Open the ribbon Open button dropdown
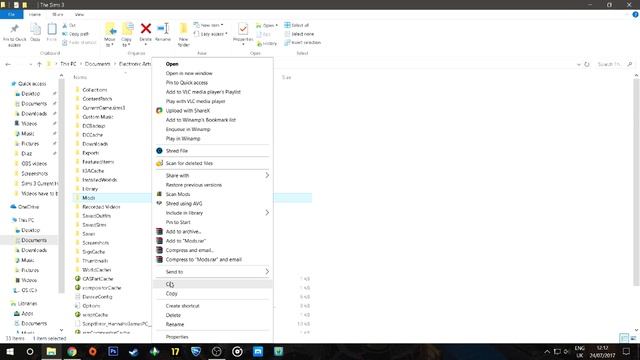The image size is (640, 360). (x=267, y=25)
